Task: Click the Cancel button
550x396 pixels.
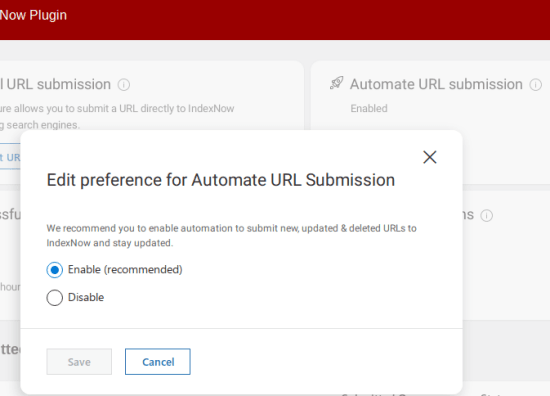Action: [x=158, y=362]
